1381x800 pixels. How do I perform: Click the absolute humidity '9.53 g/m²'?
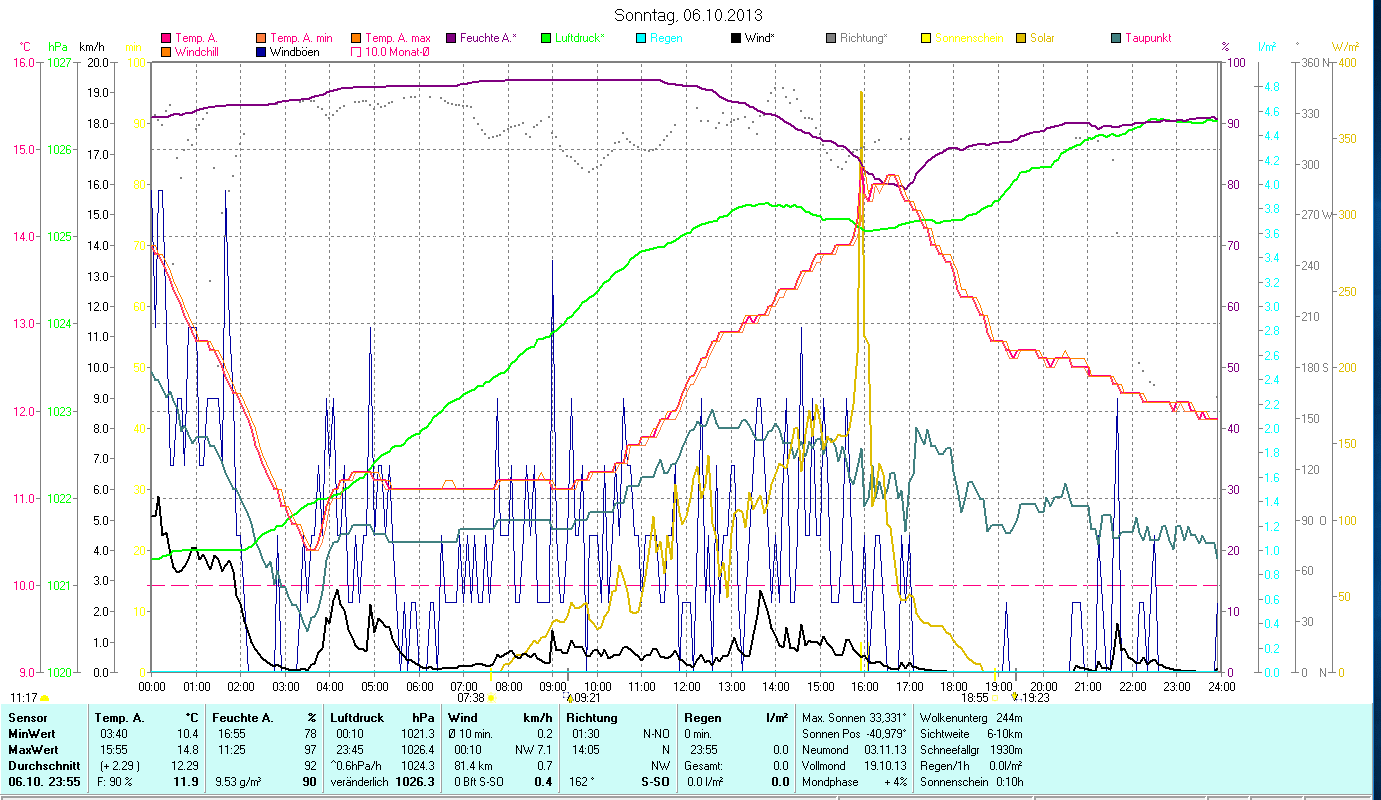pos(240,782)
